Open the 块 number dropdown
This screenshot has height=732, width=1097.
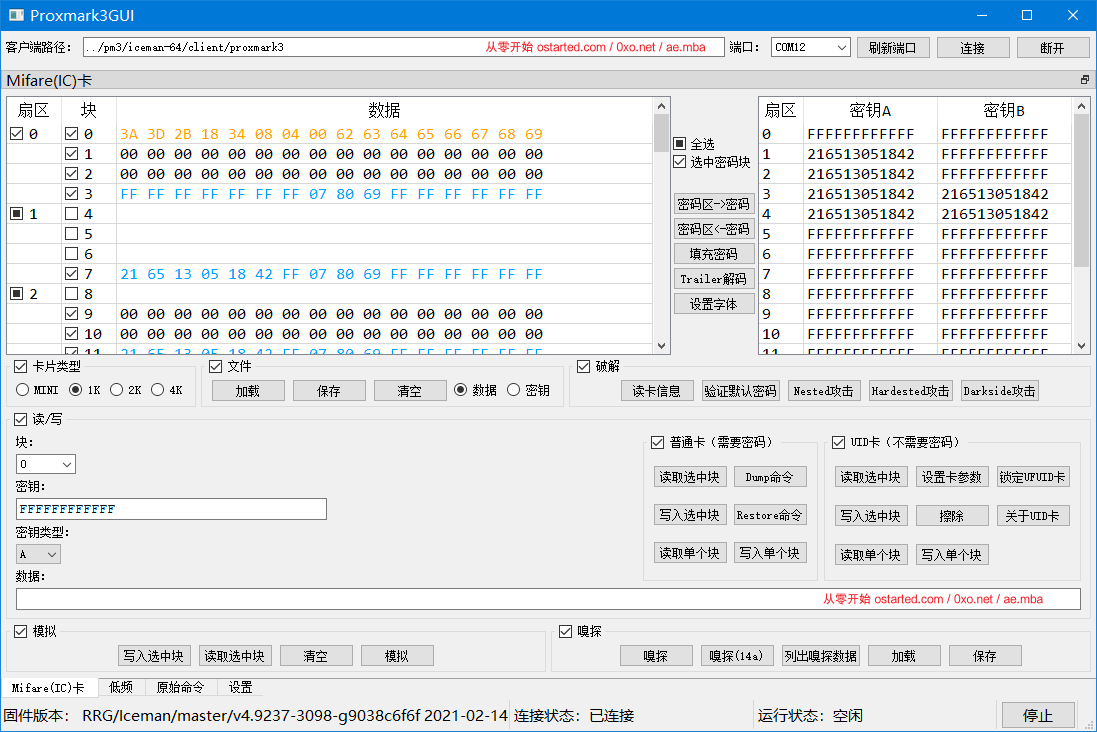45,464
